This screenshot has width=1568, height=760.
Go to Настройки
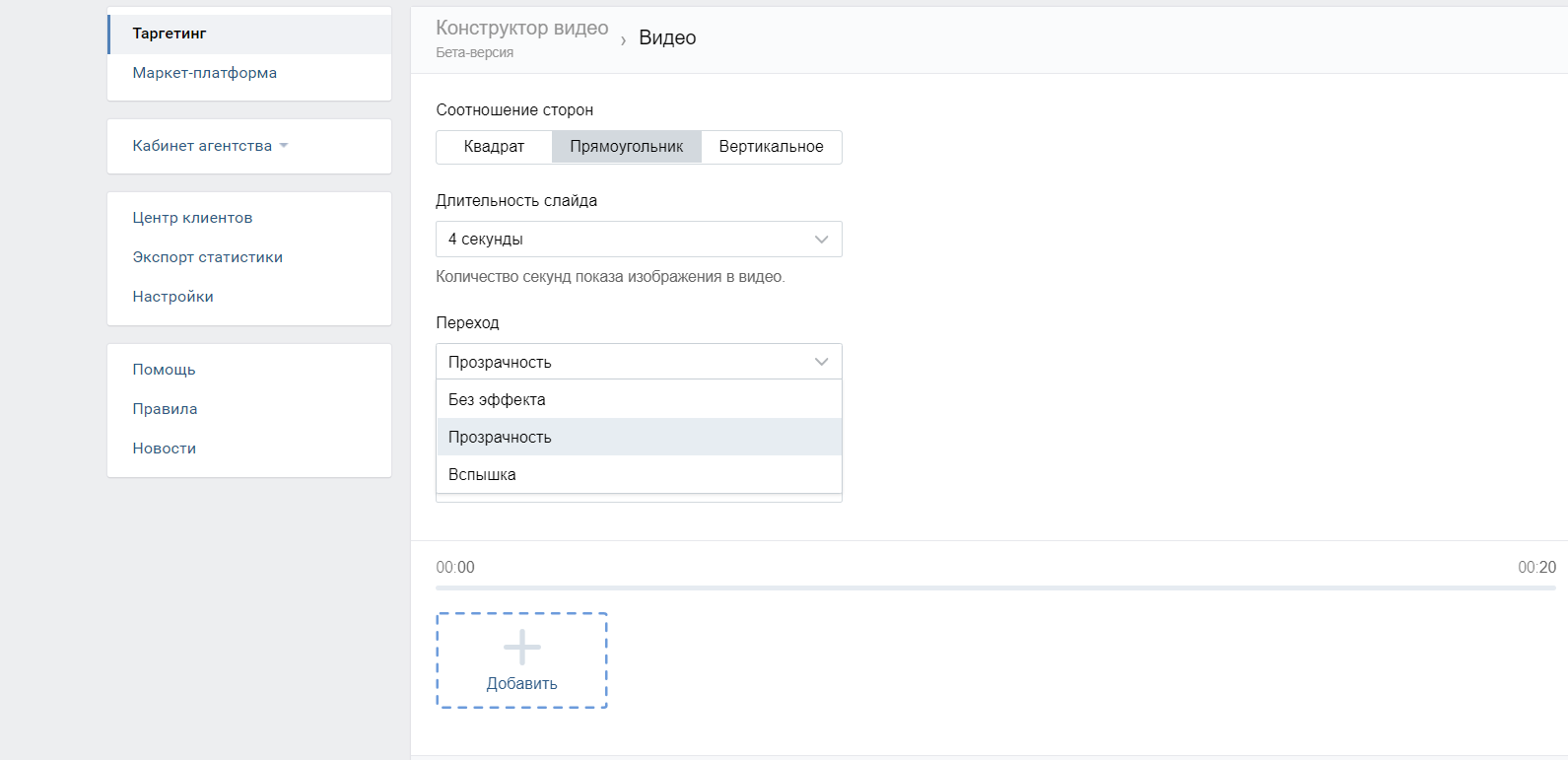coord(172,297)
